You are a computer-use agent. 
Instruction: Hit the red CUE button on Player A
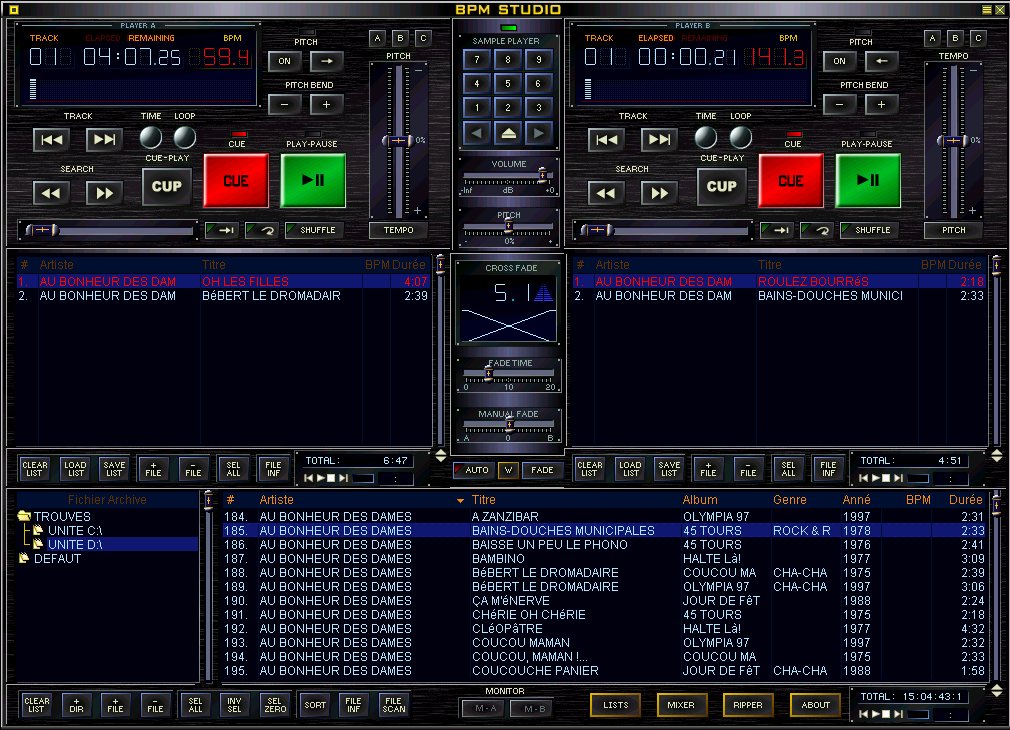tap(236, 181)
